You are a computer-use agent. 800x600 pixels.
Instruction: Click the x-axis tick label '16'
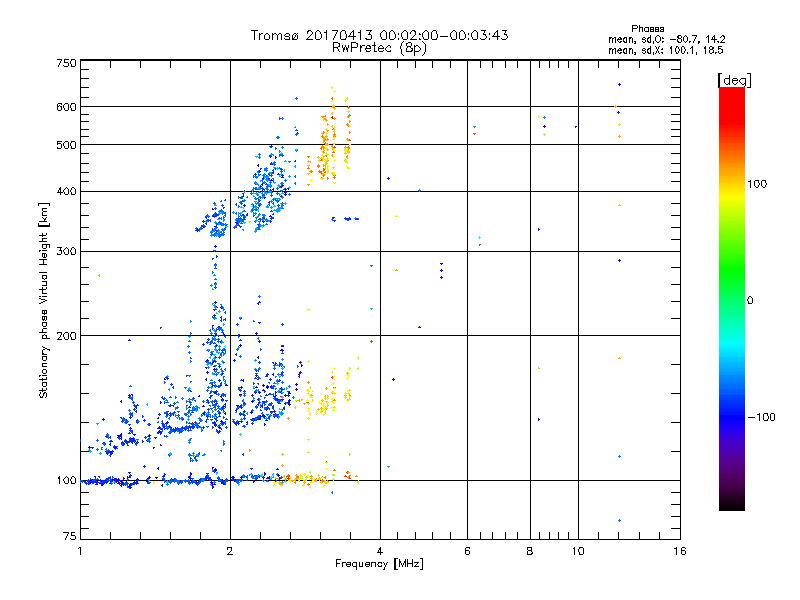pos(680,551)
